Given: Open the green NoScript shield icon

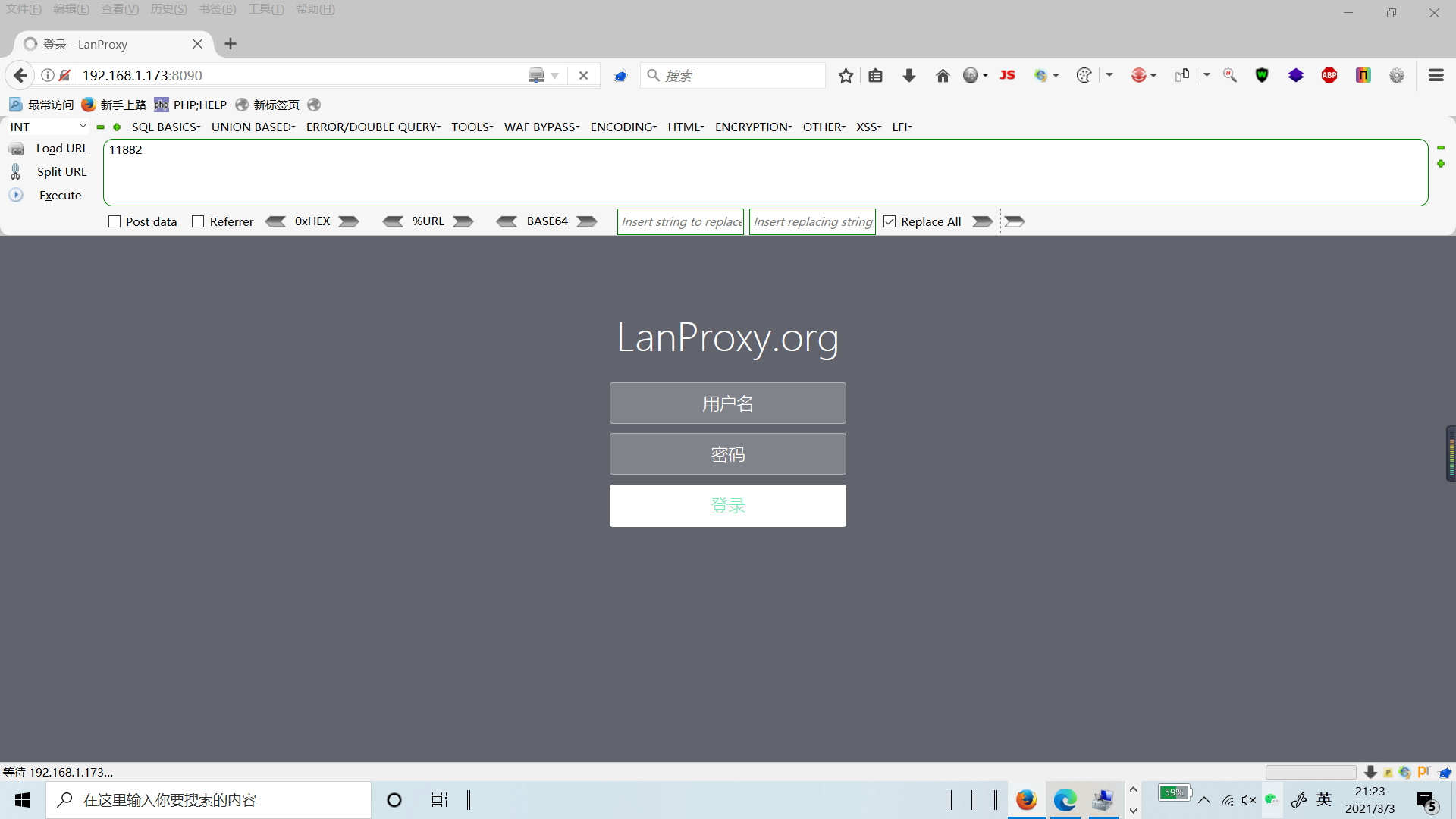Looking at the screenshot, I should click(x=1261, y=75).
